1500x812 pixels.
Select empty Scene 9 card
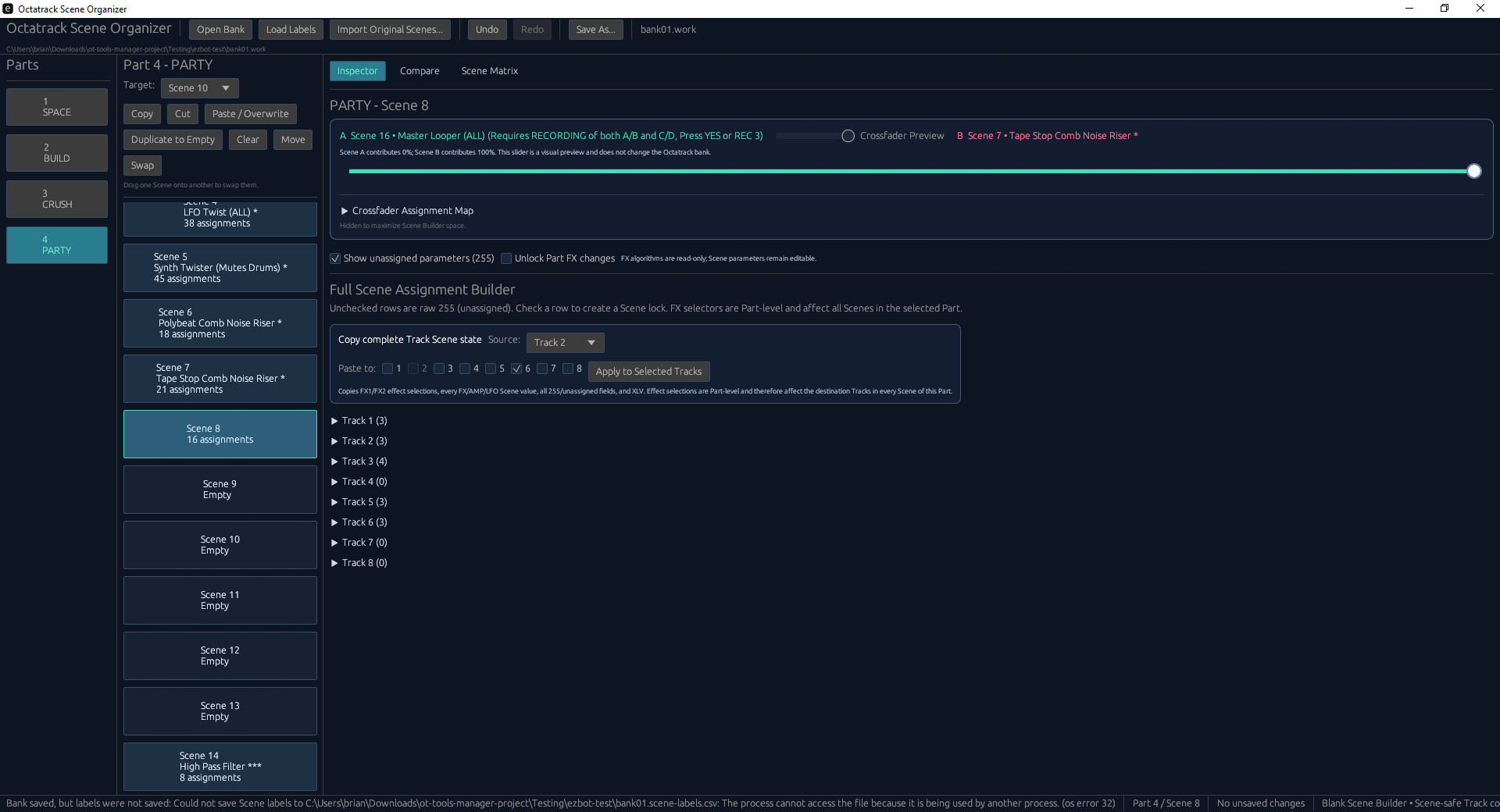(x=220, y=490)
